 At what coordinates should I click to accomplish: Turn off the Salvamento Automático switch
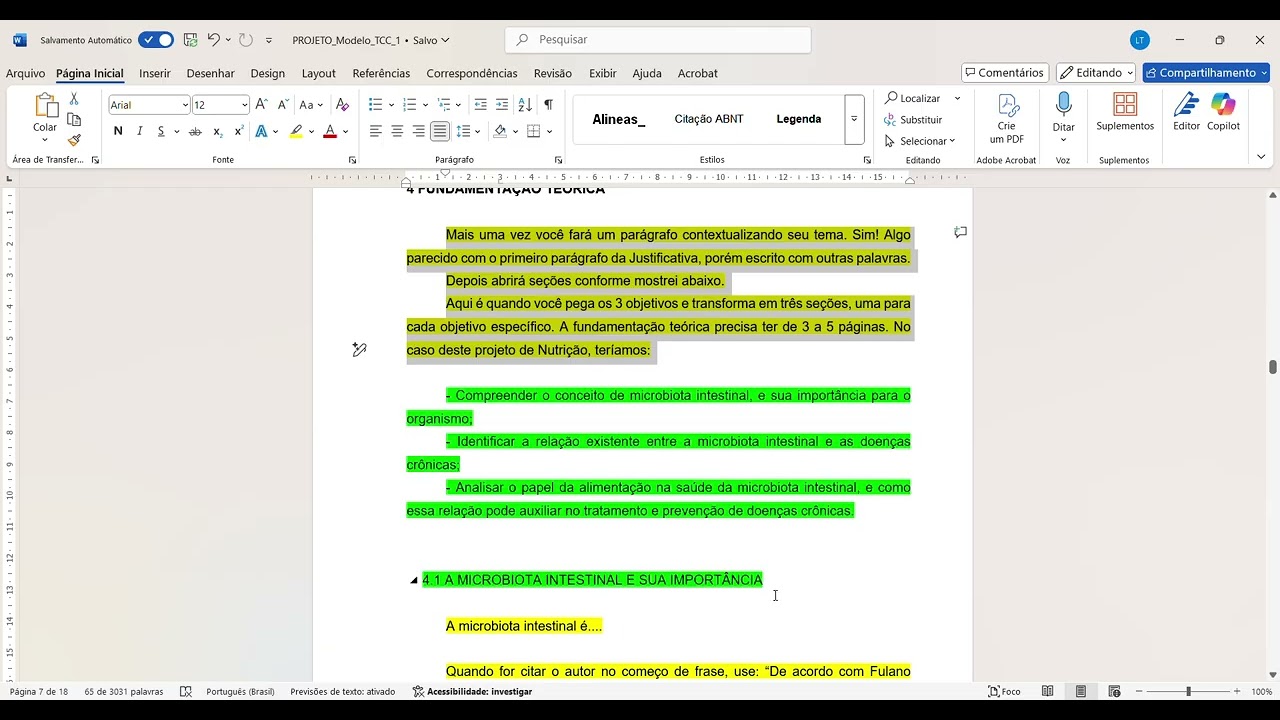point(156,40)
